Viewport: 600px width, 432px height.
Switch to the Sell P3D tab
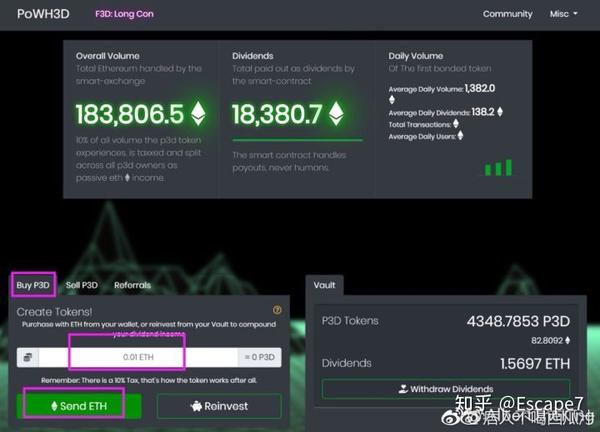[82, 285]
